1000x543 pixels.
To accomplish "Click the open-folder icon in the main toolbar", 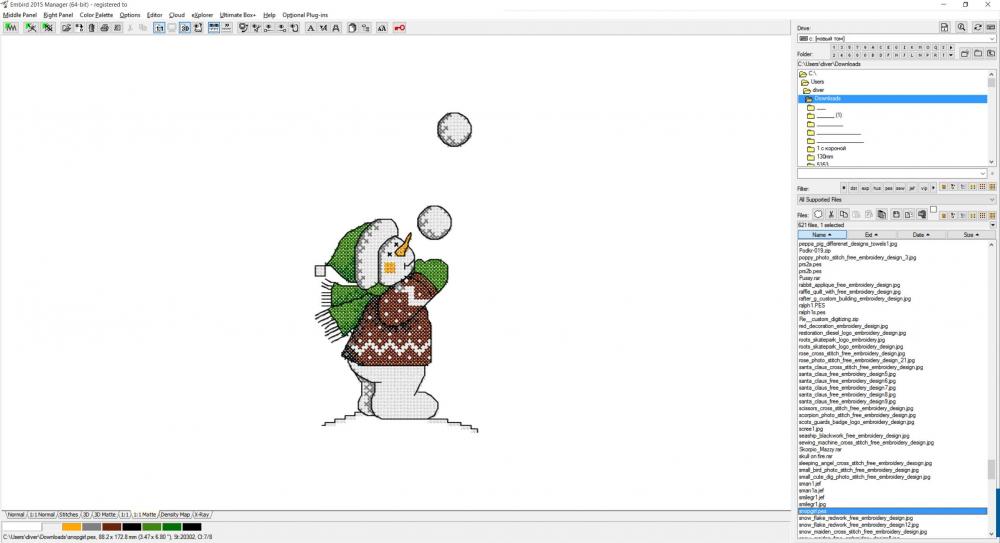I will [66, 27].
